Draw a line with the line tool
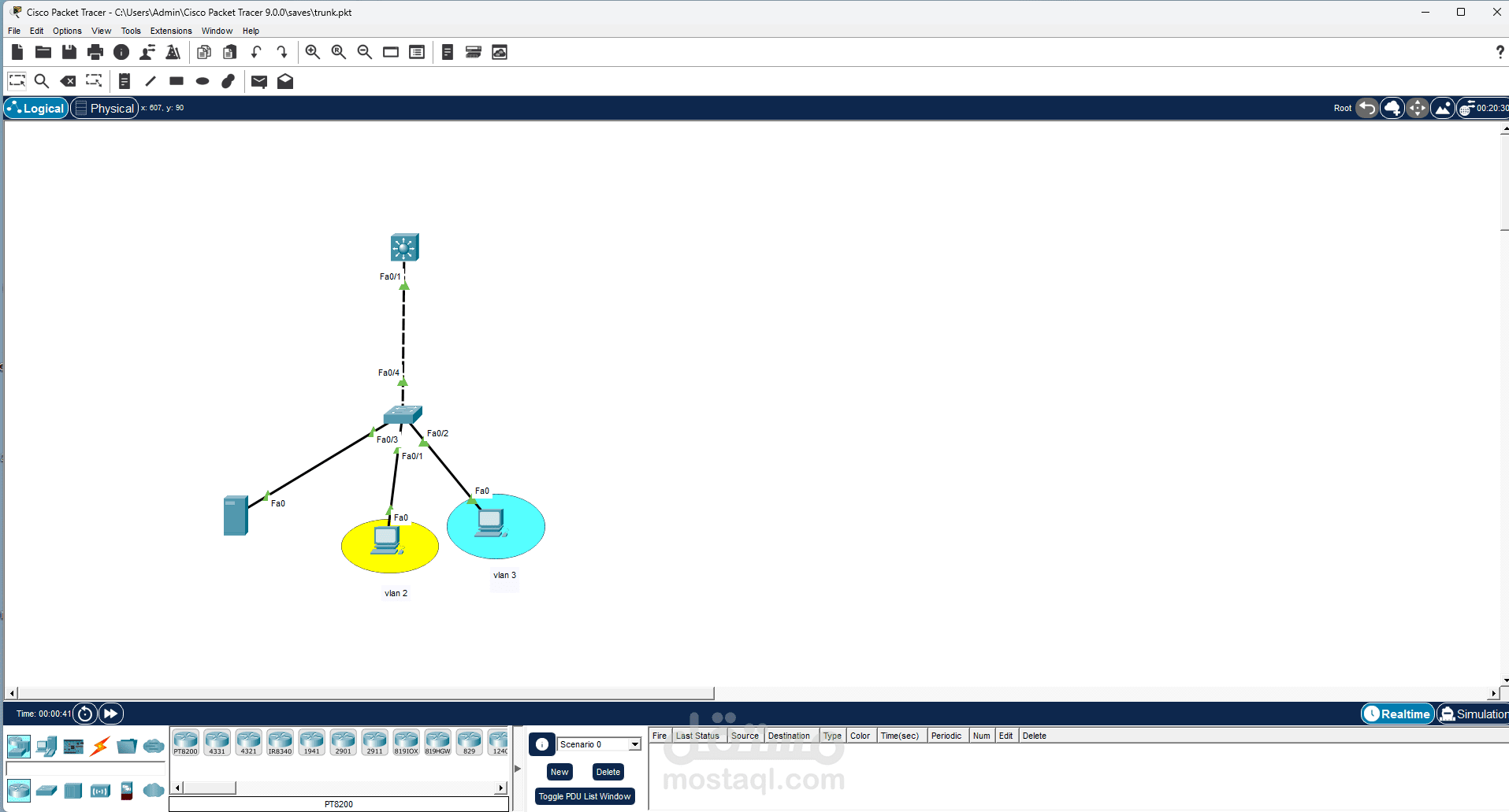 point(151,80)
